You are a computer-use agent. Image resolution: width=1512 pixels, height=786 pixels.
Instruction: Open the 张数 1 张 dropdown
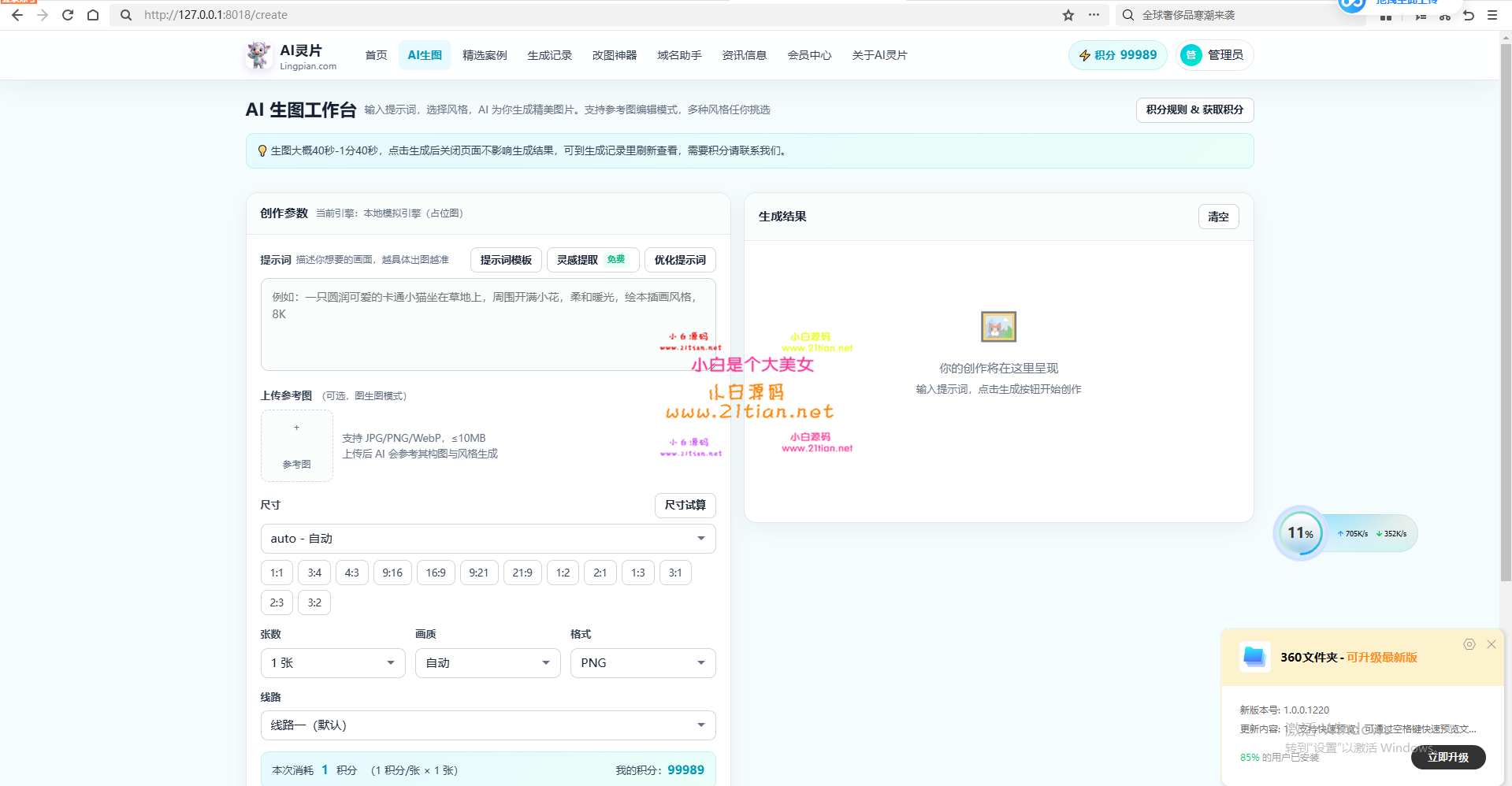click(332, 663)
